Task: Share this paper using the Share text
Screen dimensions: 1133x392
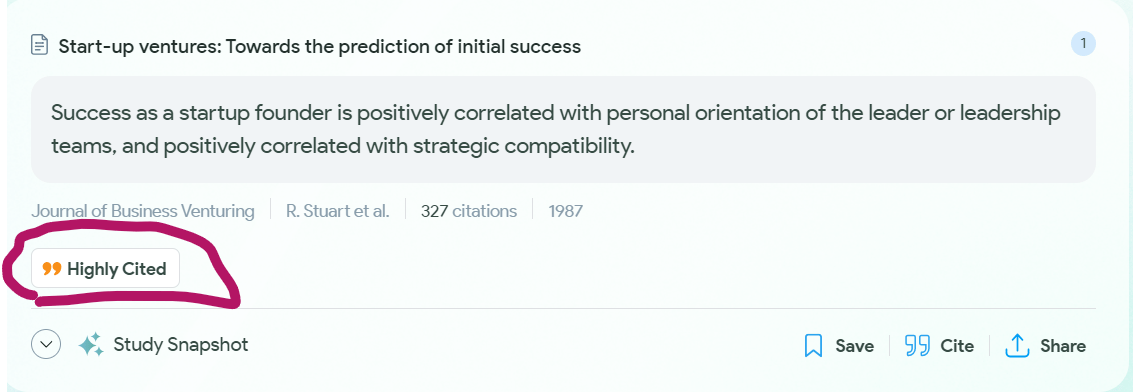Action: [1063, 346]
